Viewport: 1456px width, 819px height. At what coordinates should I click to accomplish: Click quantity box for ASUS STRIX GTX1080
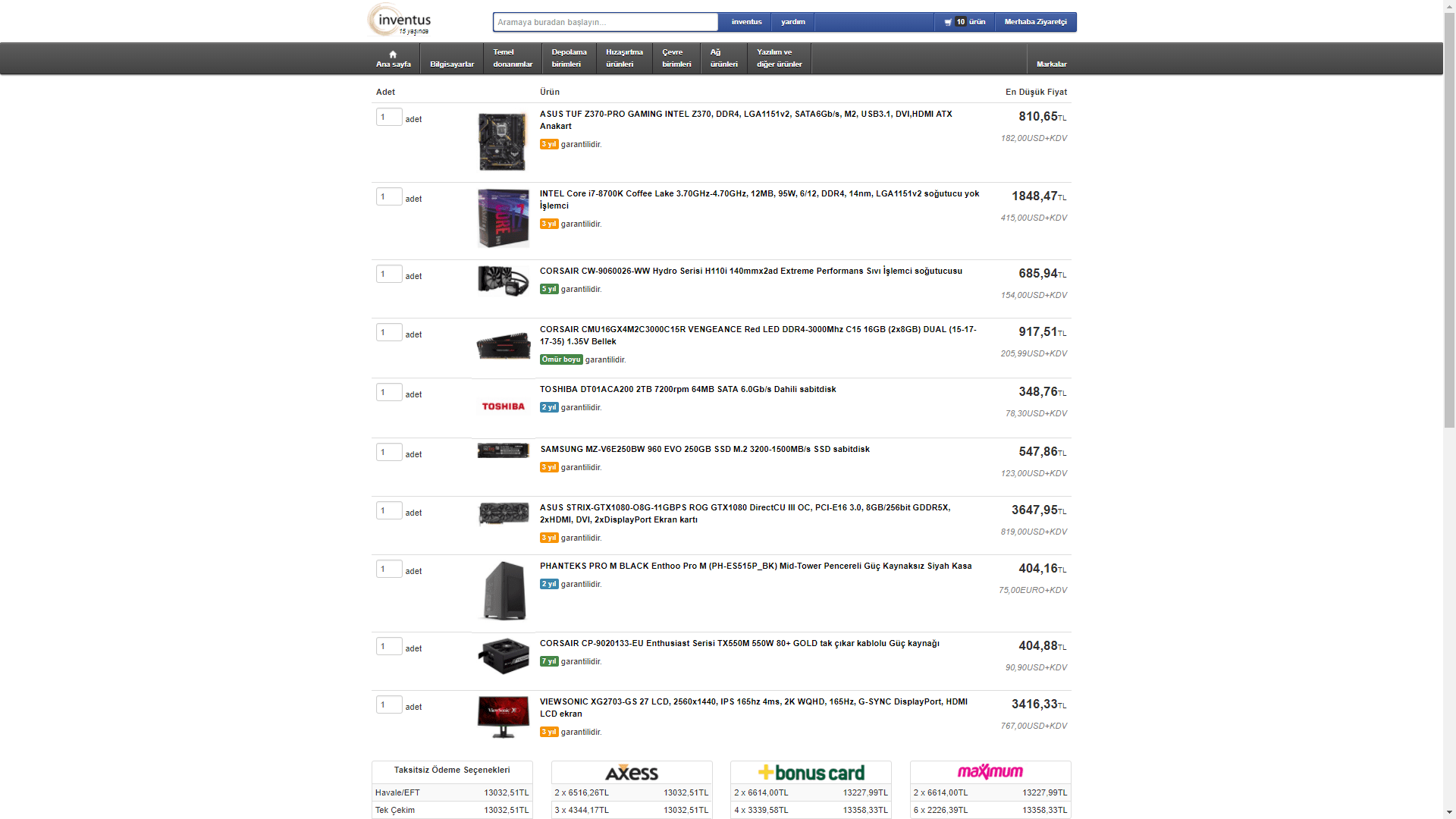tap(388, 511)
